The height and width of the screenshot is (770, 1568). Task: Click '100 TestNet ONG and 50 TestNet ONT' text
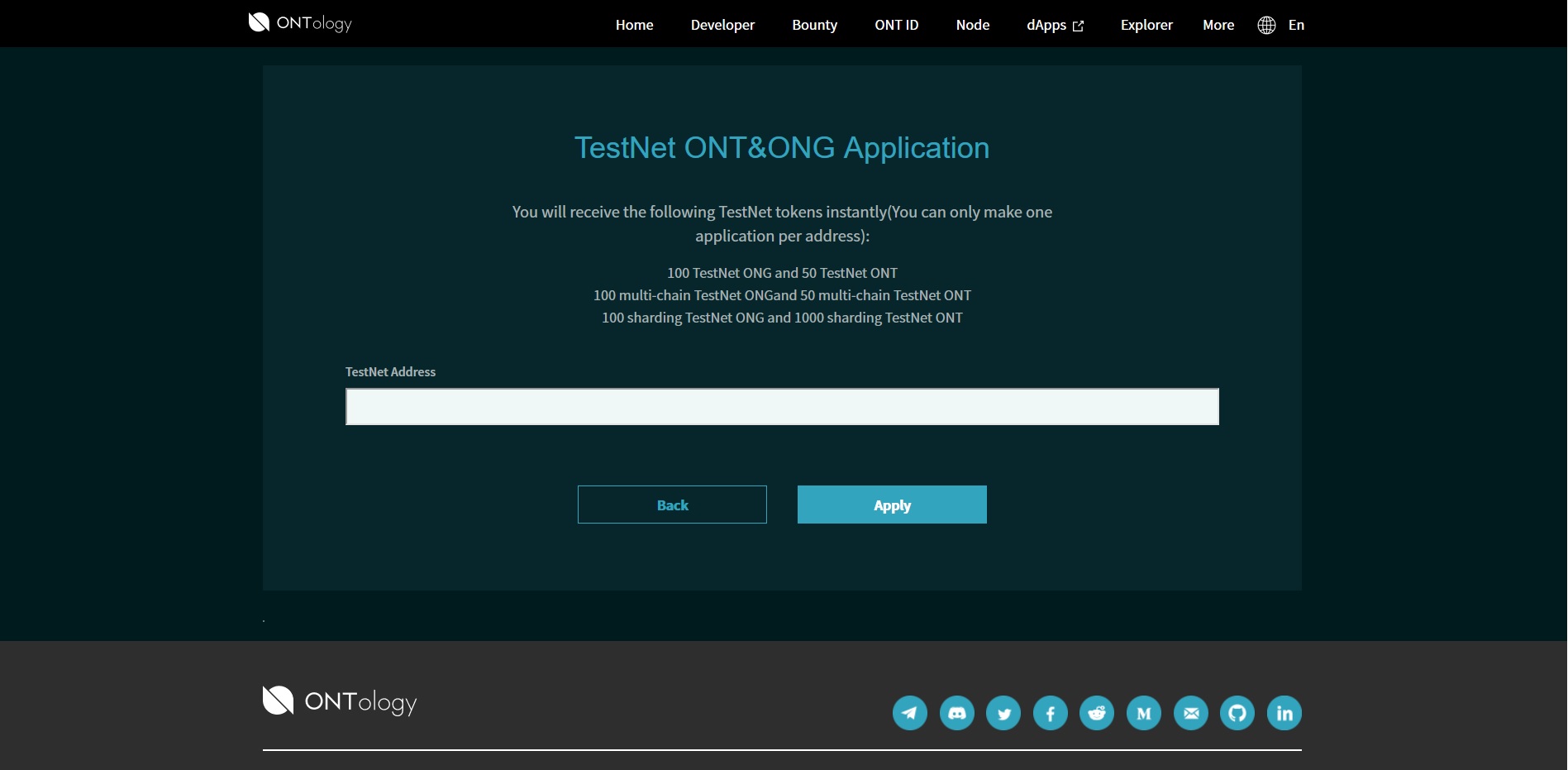tap(782, 273)
